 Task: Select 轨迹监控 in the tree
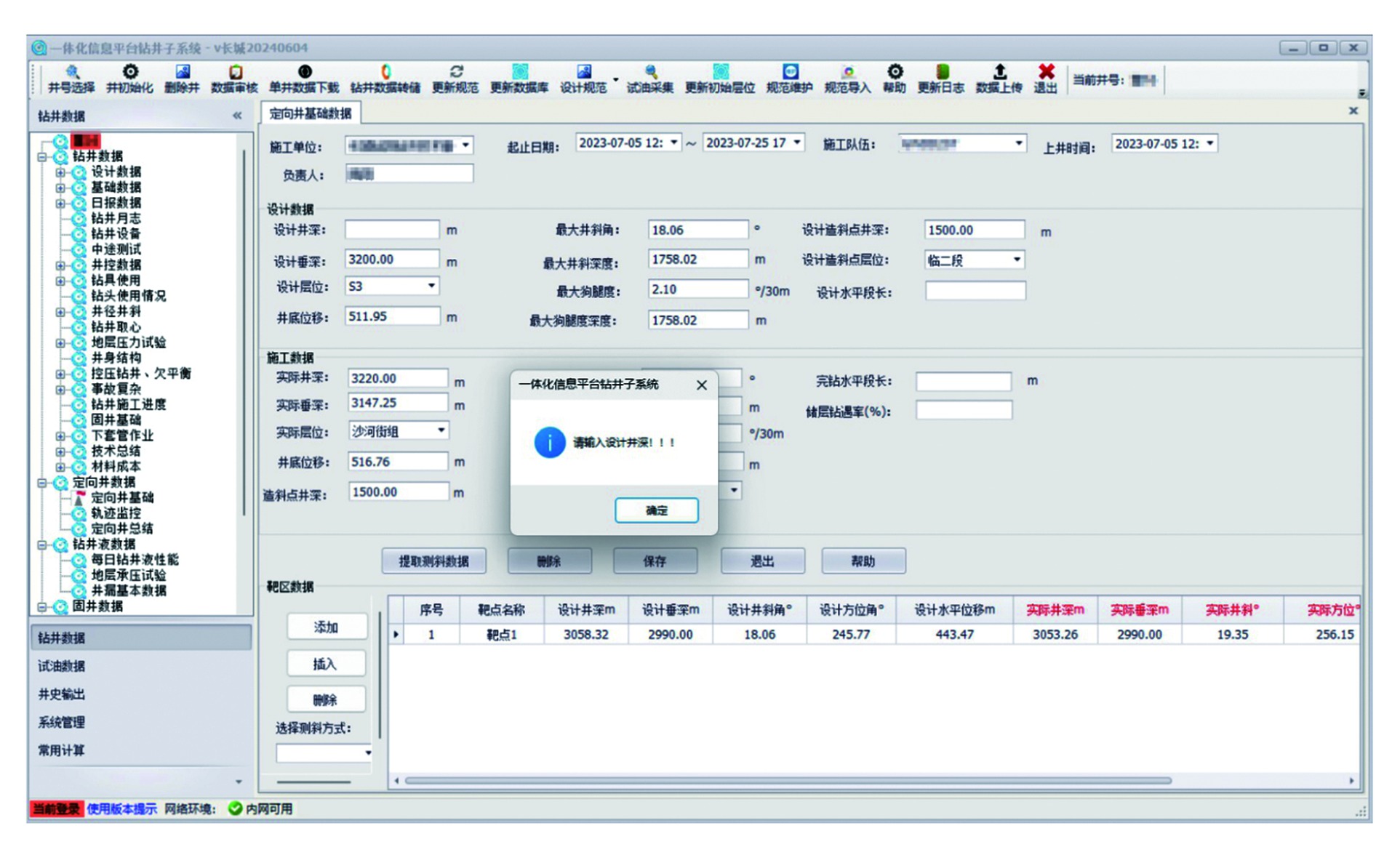point(116,513)
